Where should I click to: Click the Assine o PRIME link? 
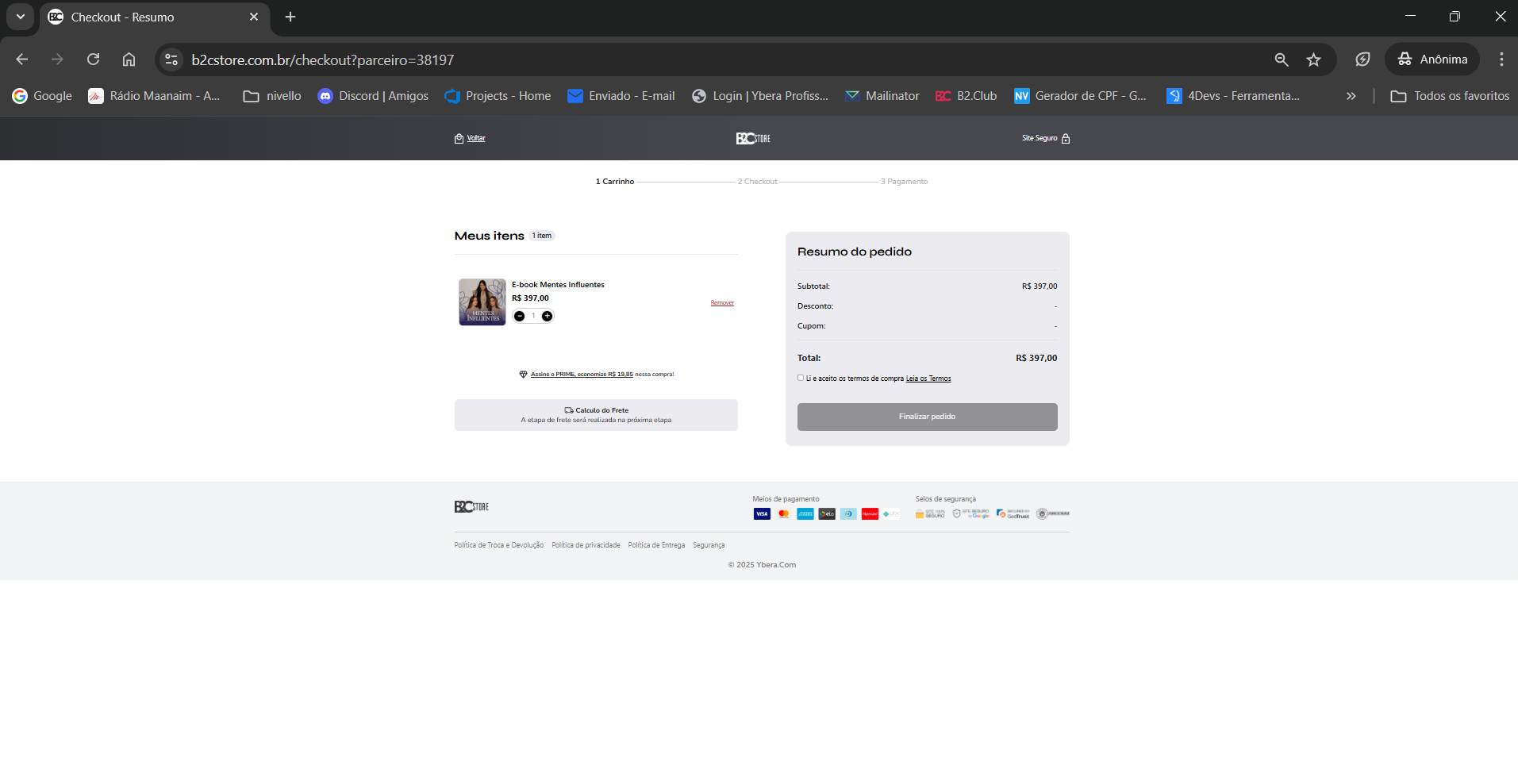[582, 374]
